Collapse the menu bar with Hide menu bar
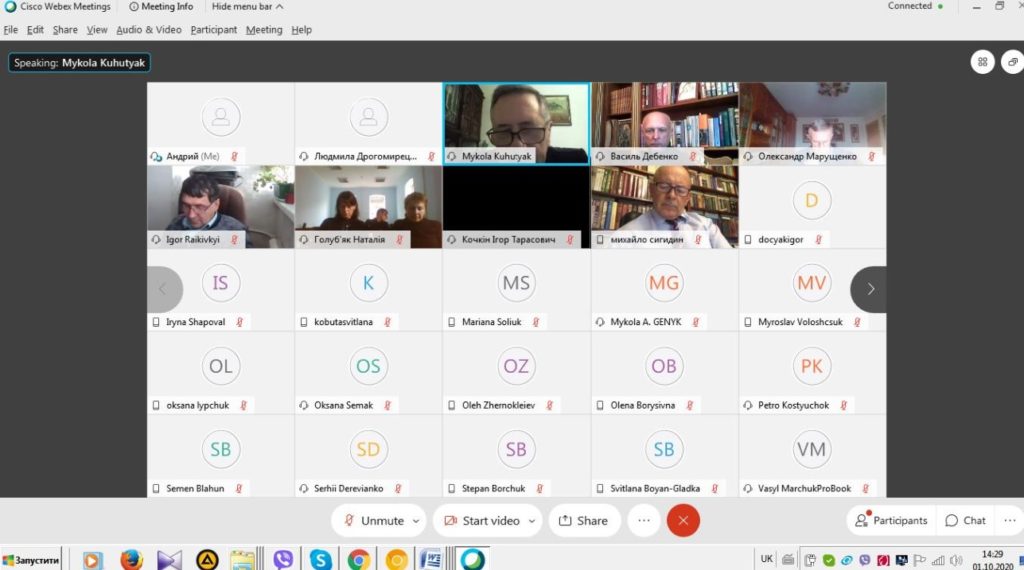The width and height of the screenshot is (1024, 570). coord(247,6)
